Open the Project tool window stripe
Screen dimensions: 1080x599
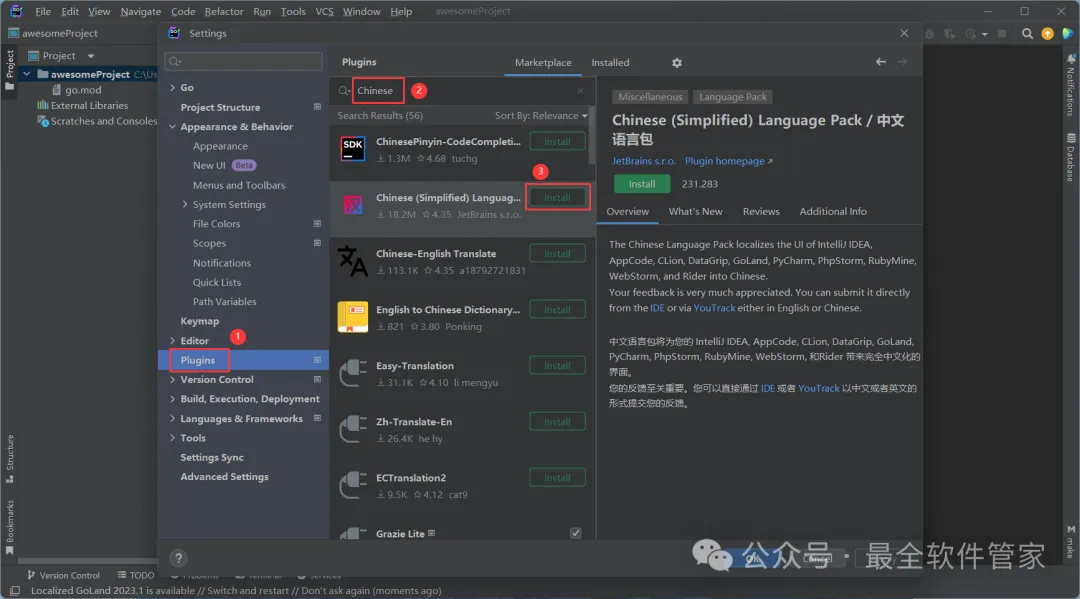pos(10,70)
